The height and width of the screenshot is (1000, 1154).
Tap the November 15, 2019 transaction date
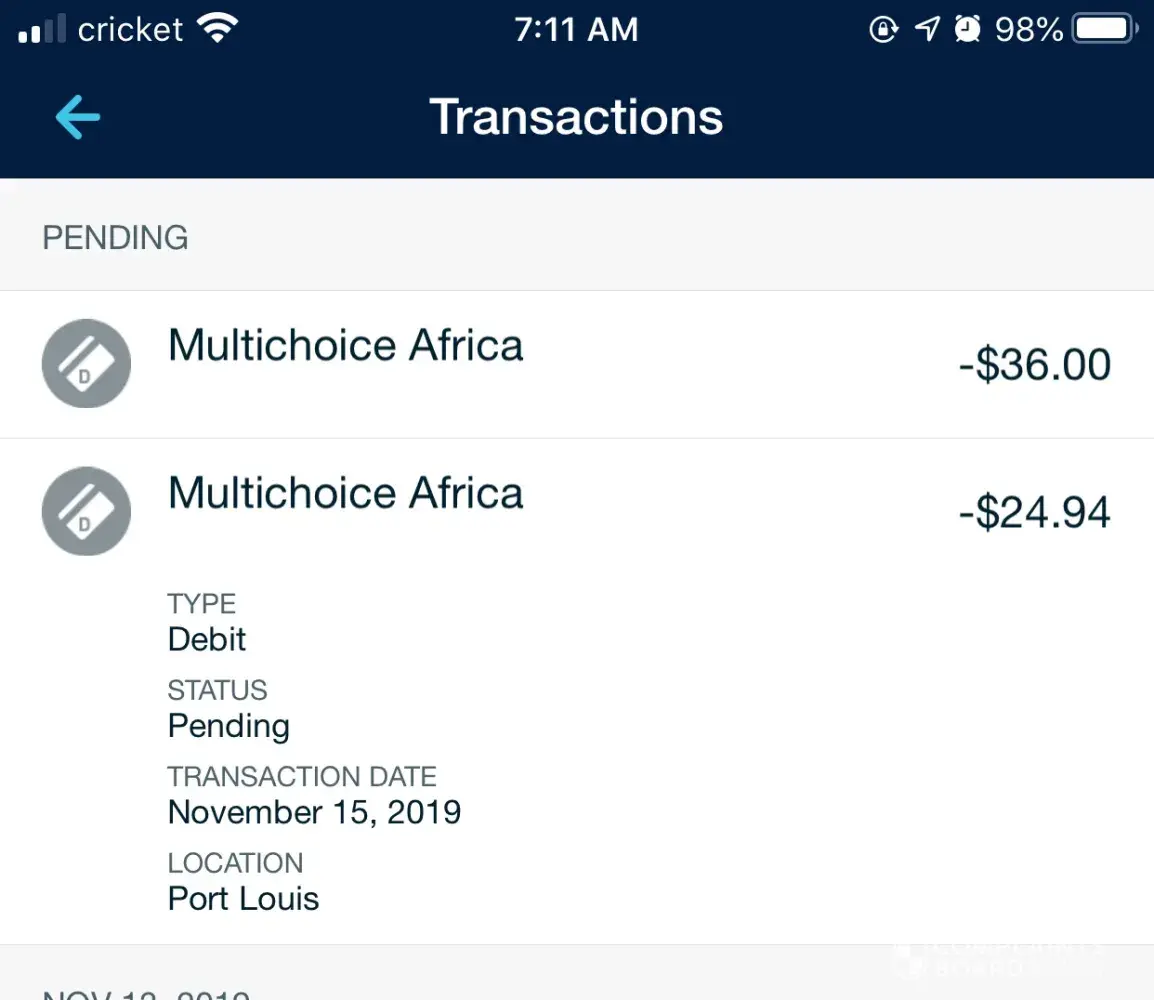click(314, 812)
